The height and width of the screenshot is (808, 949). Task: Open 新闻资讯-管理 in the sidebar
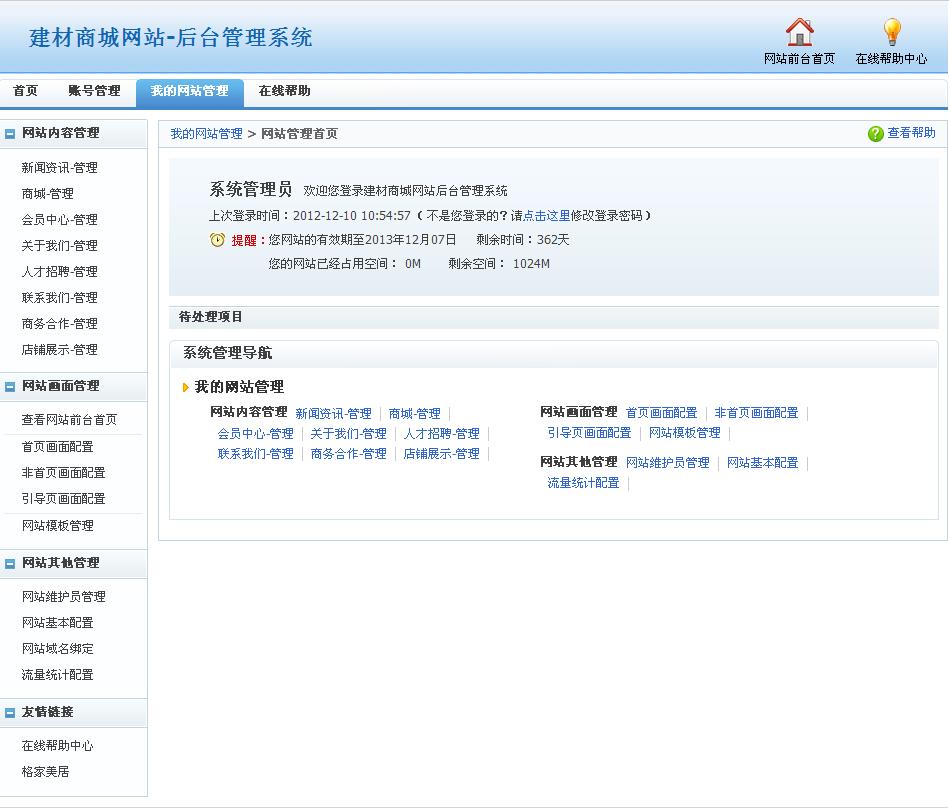pyautogui.click(x=59, y=168)
